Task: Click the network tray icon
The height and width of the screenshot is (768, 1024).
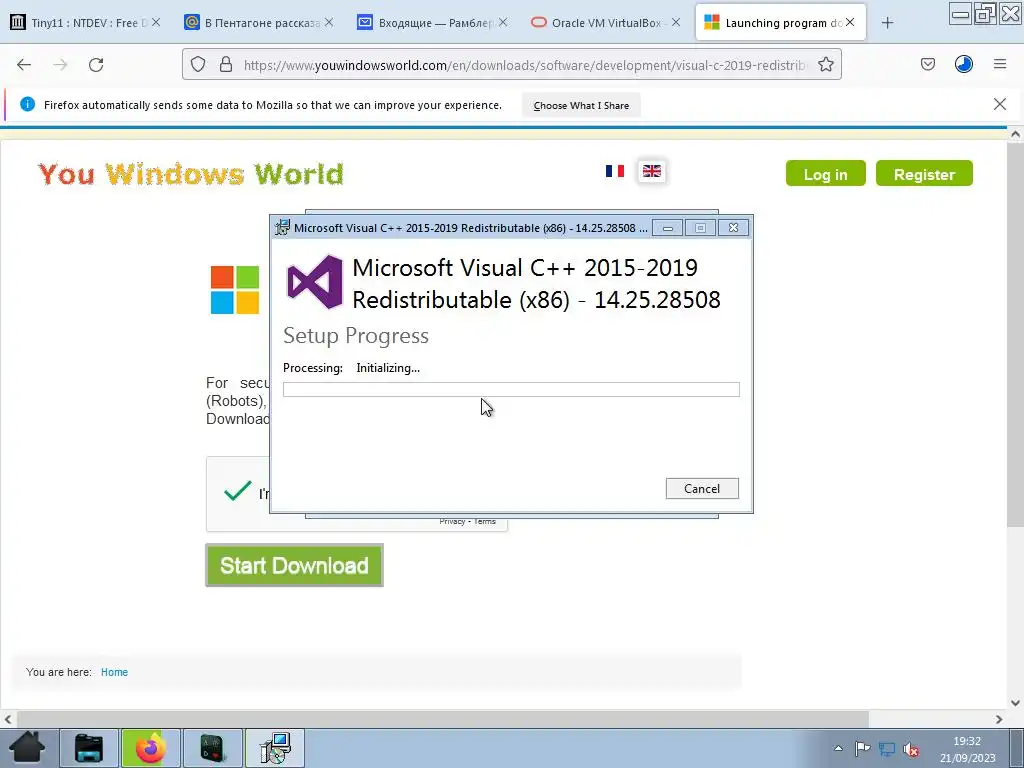Action: 887,749
